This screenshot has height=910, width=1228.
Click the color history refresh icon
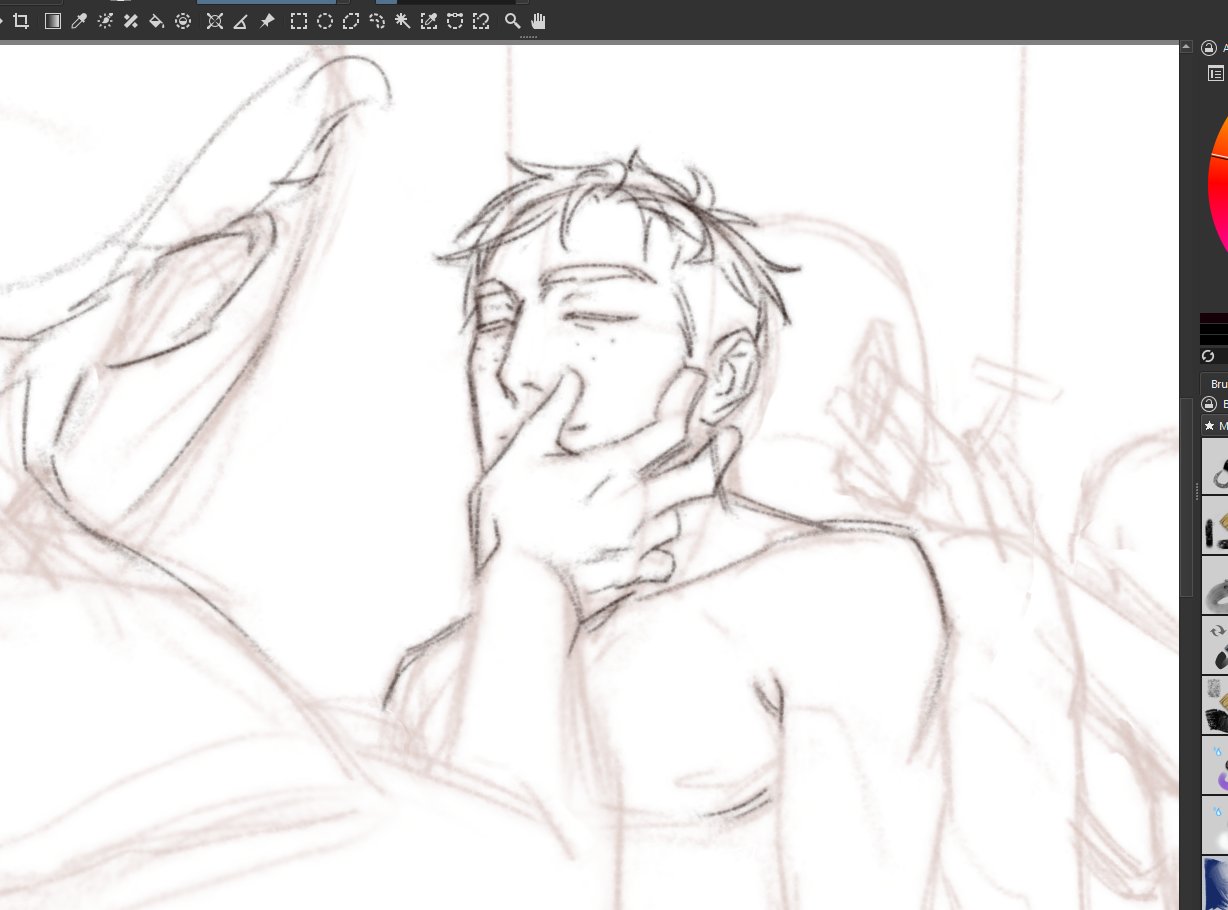point(1208,356)
